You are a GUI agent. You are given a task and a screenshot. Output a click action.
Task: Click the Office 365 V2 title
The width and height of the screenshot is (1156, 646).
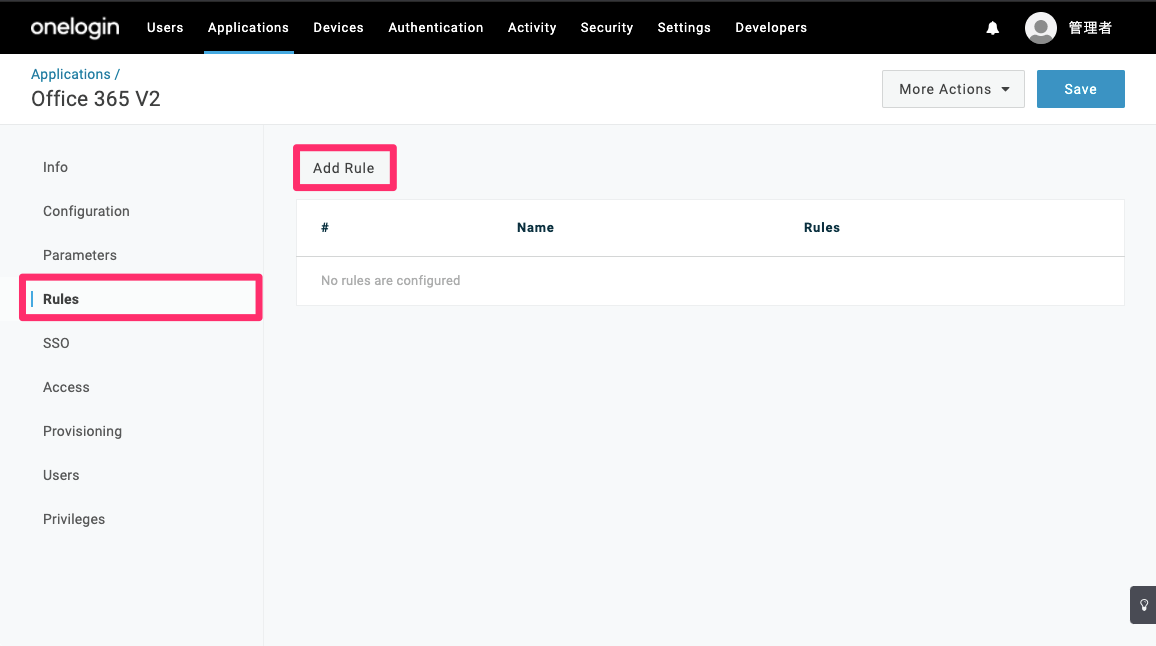96,99
